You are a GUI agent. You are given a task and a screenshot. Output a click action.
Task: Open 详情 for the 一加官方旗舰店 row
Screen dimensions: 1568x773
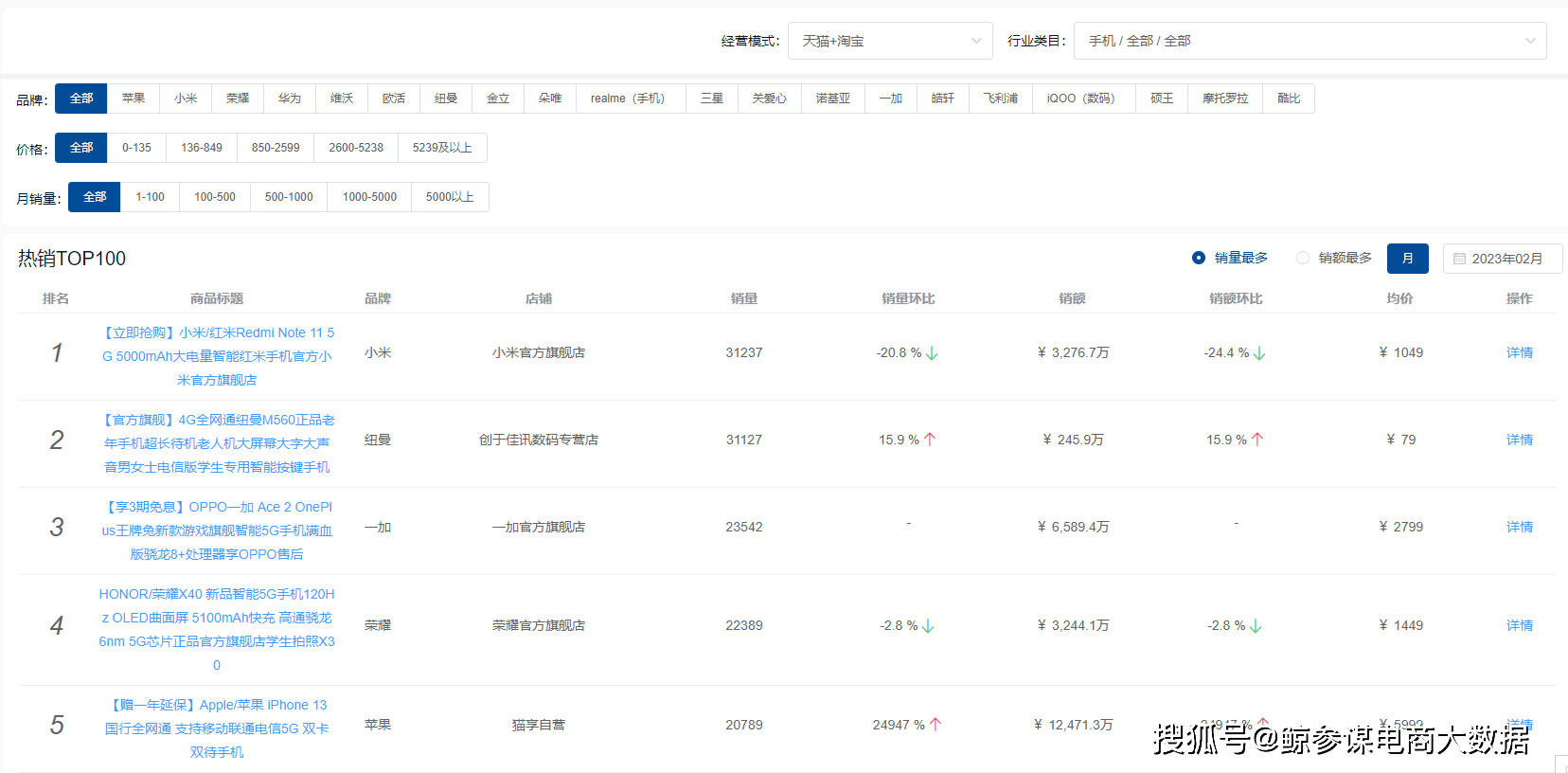(x=1520, y=527)
